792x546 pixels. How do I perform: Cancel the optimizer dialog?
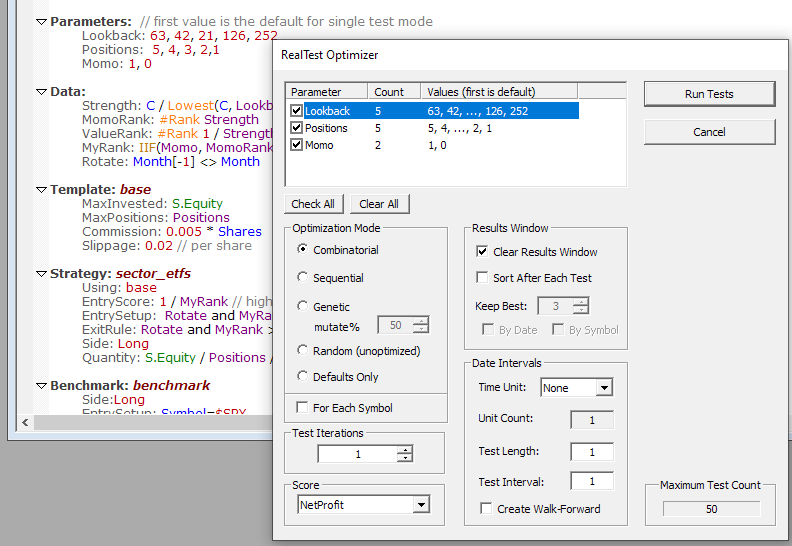pos(709,132)
